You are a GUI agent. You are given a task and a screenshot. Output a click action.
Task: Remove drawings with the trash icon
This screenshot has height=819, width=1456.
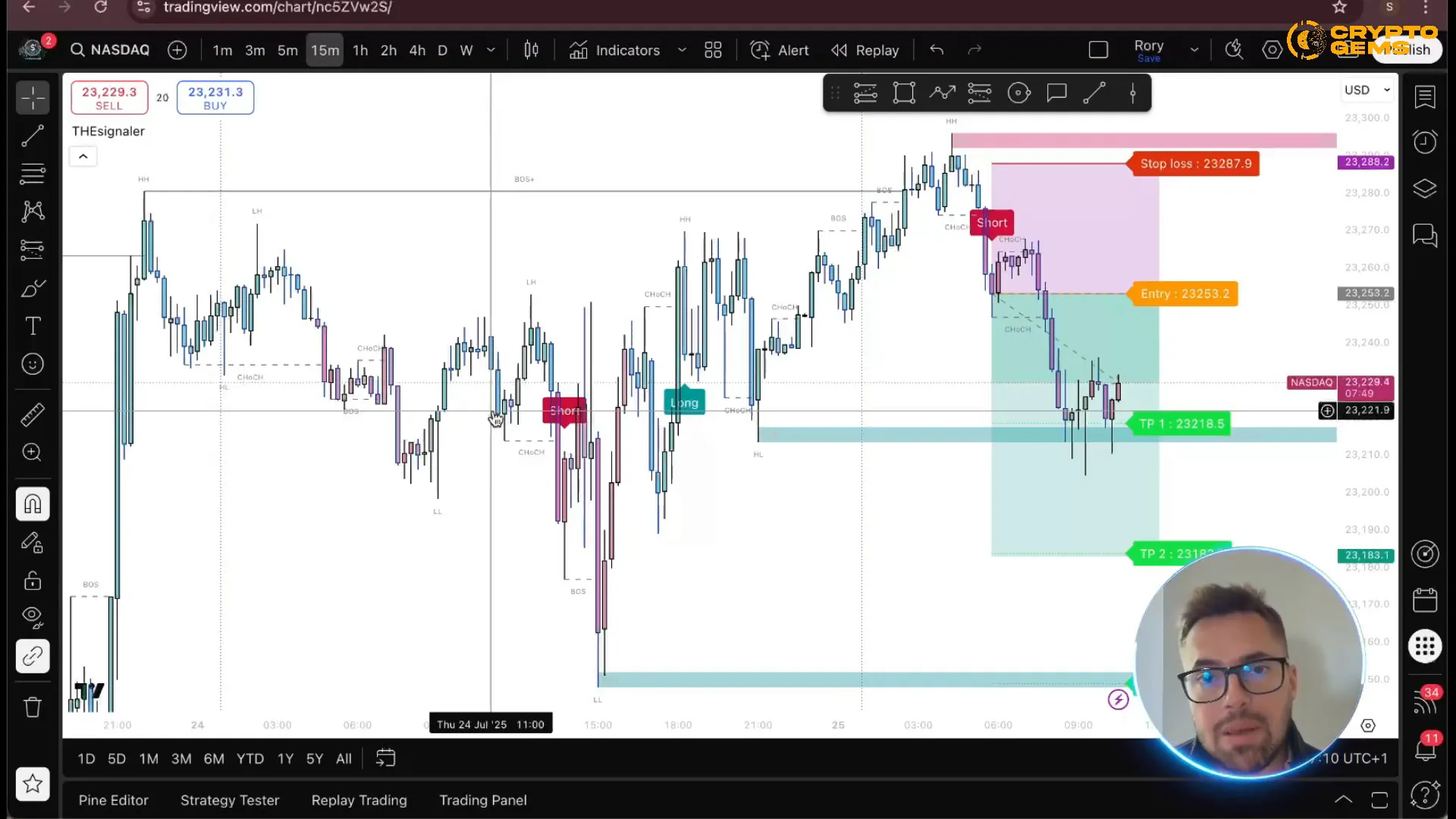[33, 707]
